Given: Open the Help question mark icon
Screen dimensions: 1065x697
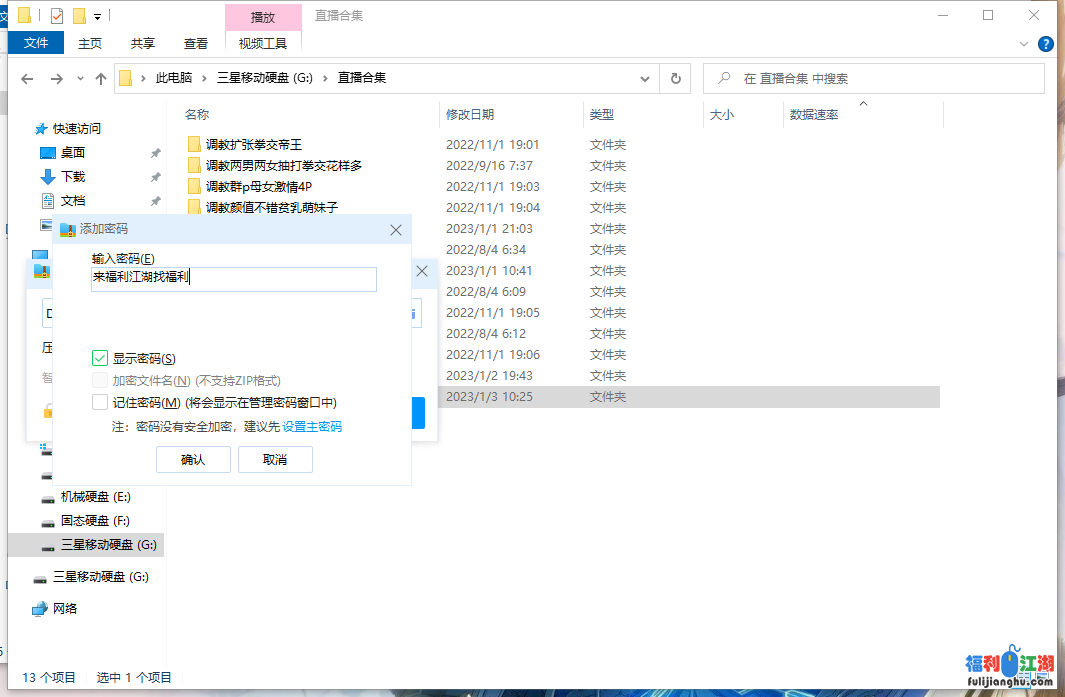Looking at the screenshot, I should point(1046,44).
